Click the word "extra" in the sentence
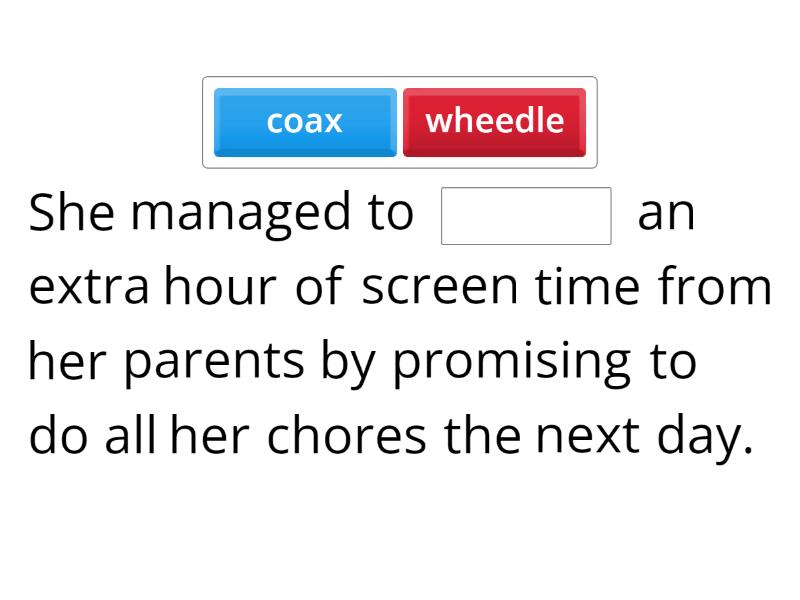This screenshot has width=800, height=600. [90, 287]
